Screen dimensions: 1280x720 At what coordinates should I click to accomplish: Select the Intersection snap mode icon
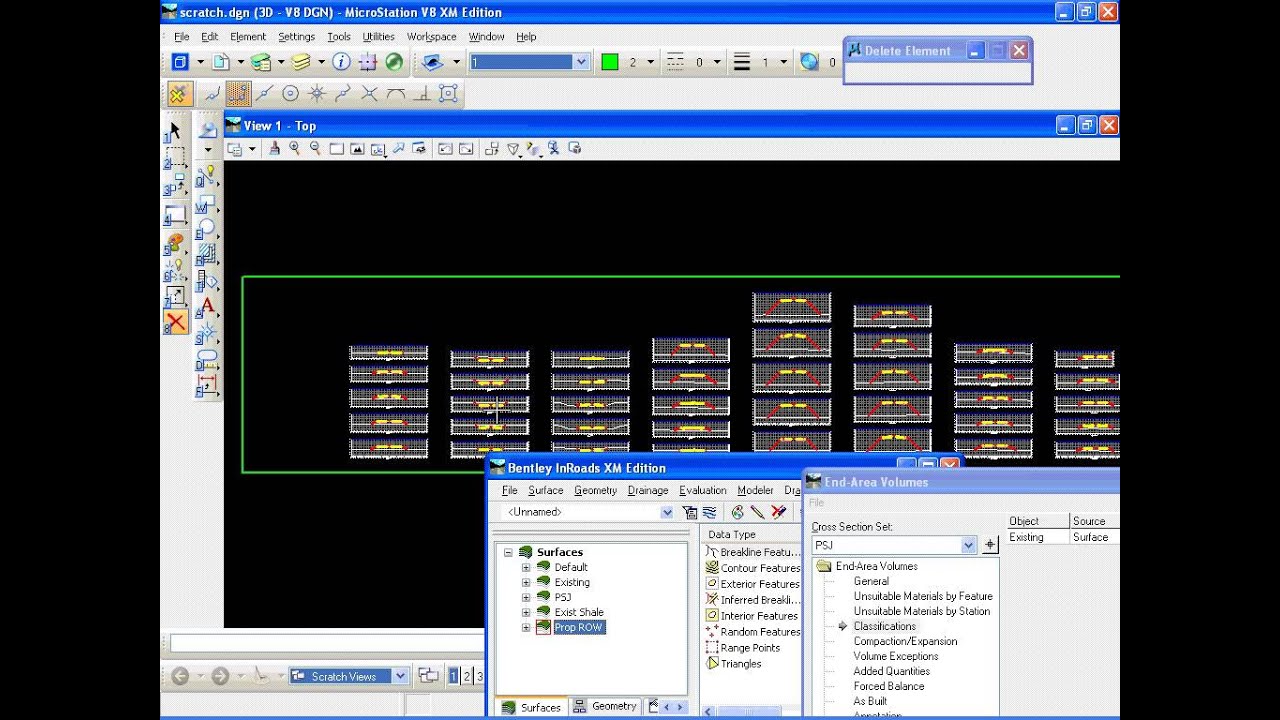369,94
